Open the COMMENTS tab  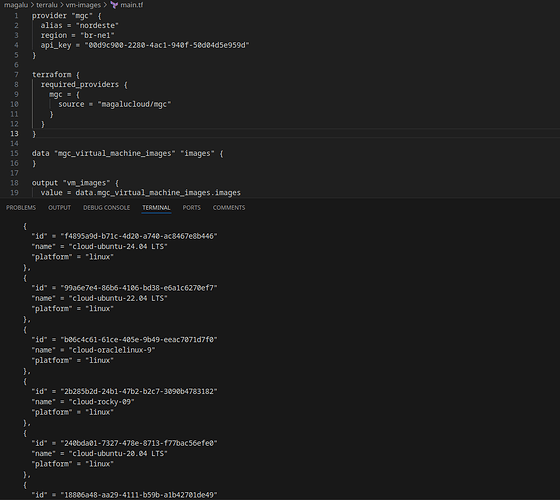click(229, 208)
